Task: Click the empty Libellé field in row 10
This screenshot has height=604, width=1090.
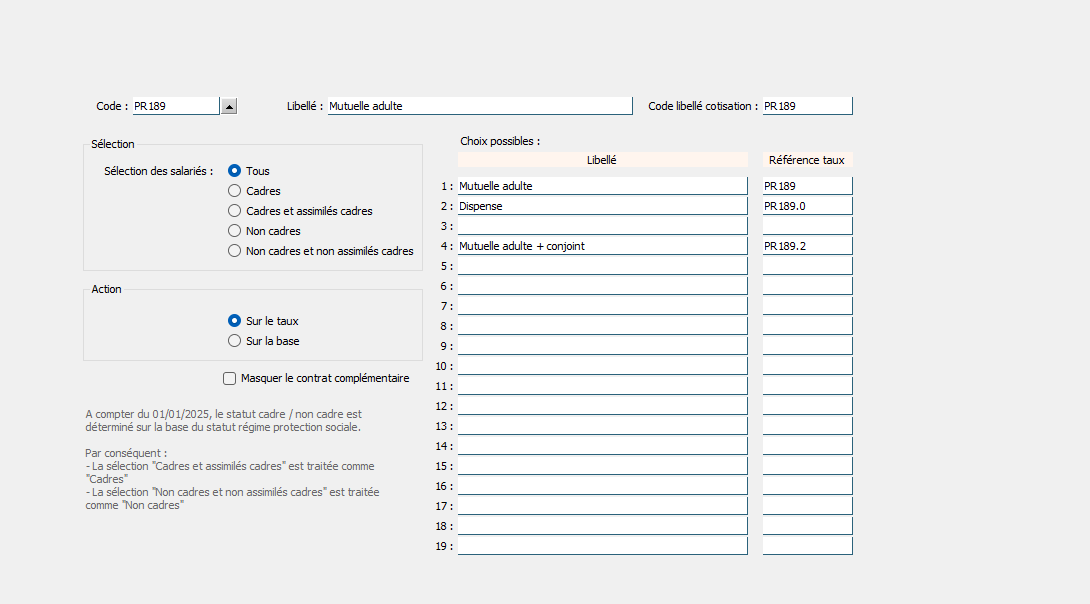Action: click(602, 366)
